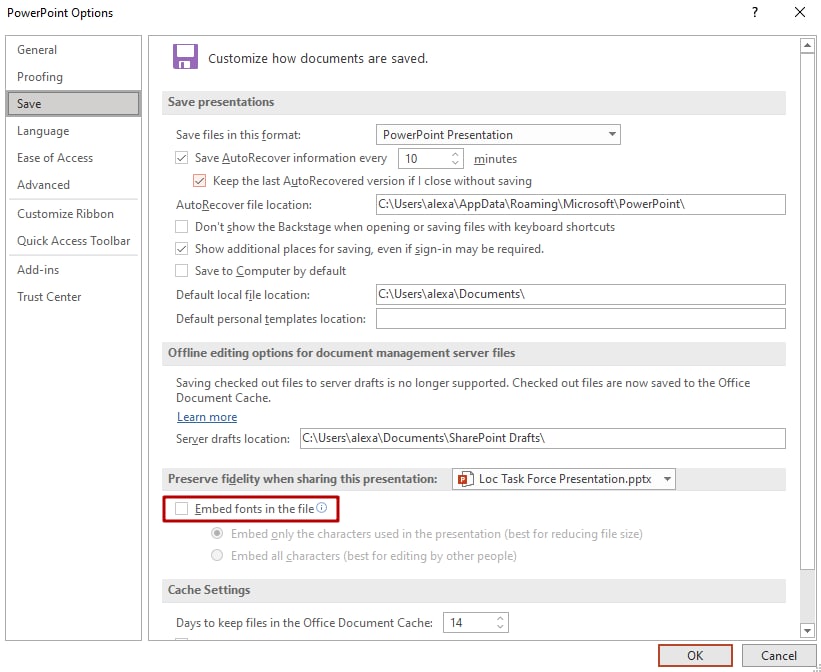Viewport: 821px width, 672px height.
Task: Click the cache days value field showing 14
Action: coord(469,623)
